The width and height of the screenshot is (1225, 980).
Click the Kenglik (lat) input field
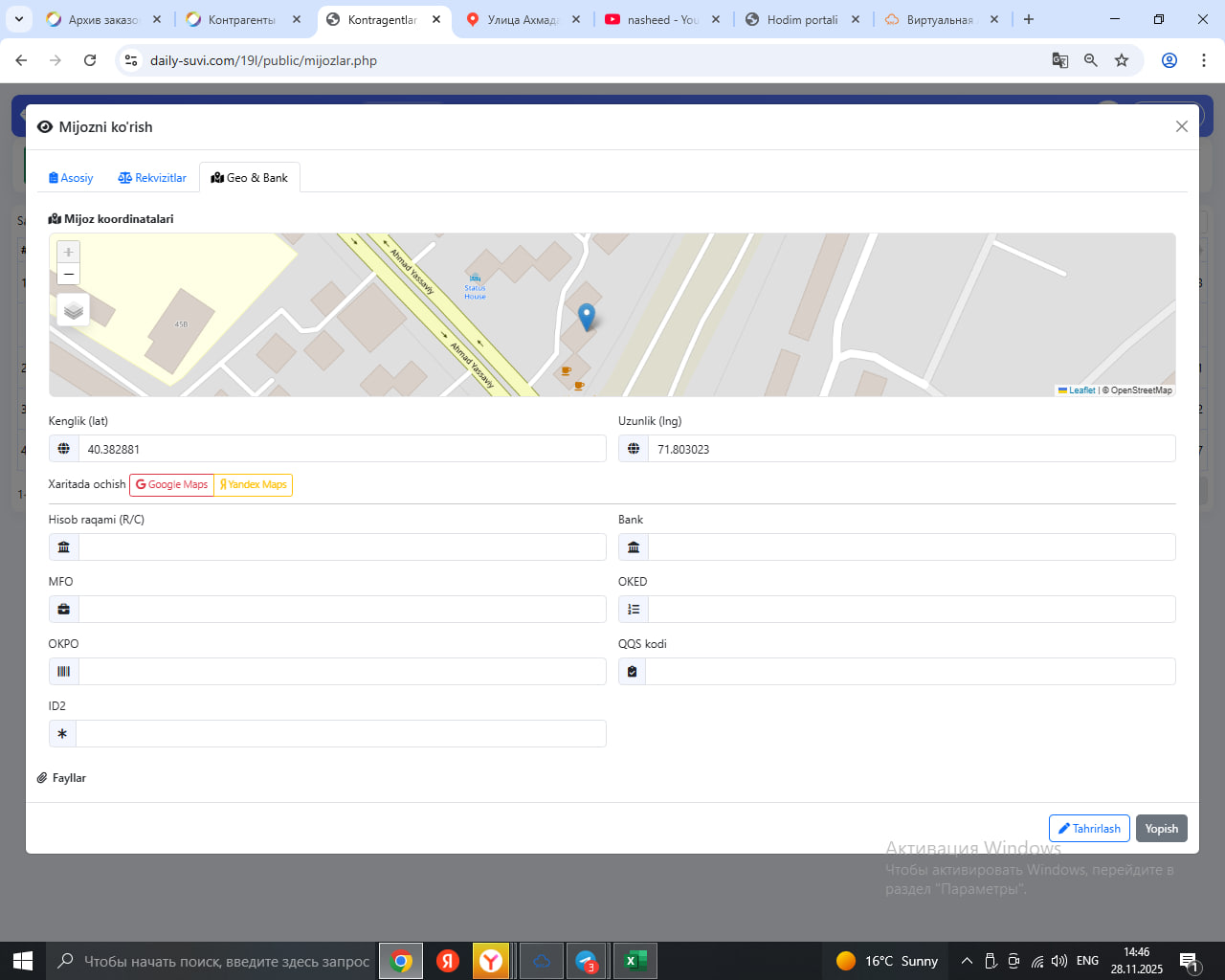point(342,449)
